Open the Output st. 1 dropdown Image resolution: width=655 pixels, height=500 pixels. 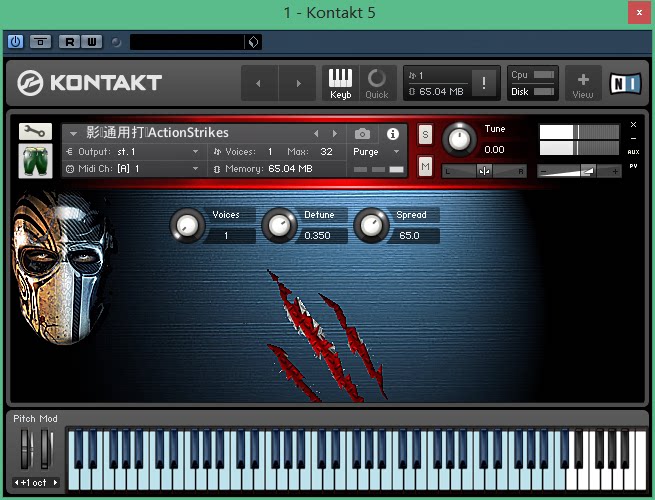pyautogui.click(x=133, y=152)
